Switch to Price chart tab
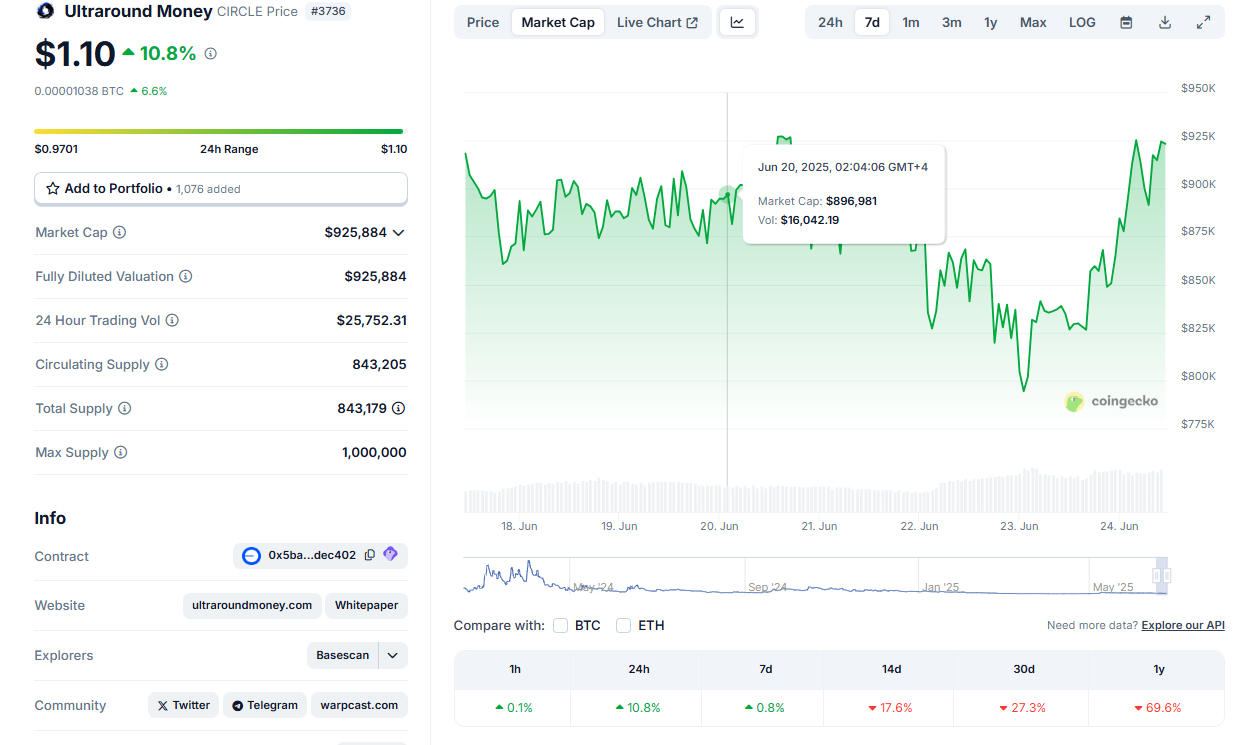The image size is (1243, 745). [x=483, y=22]
